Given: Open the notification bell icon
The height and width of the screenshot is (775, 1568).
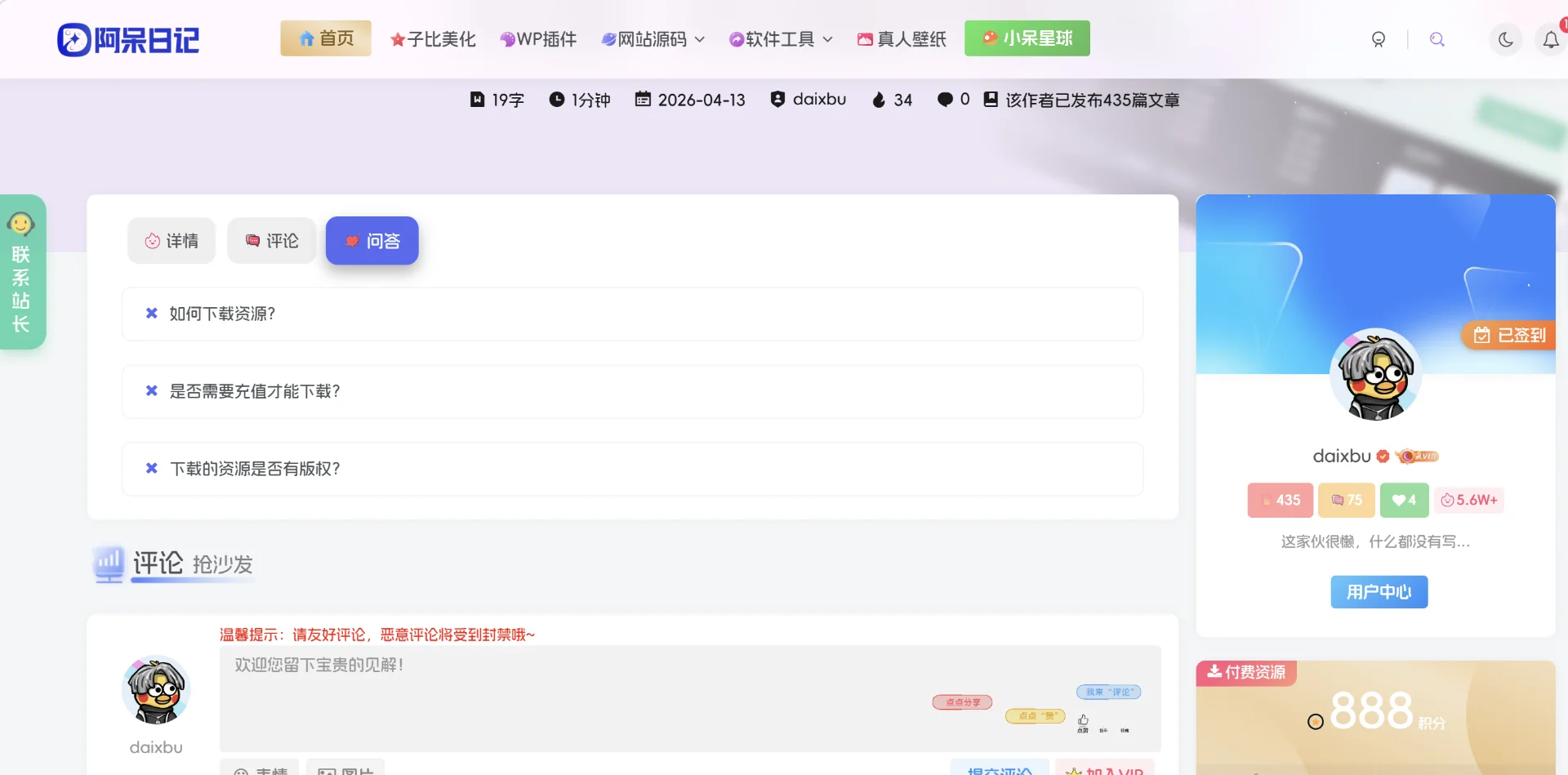Looking at the screenshot, I should [x=1550, y=38].
